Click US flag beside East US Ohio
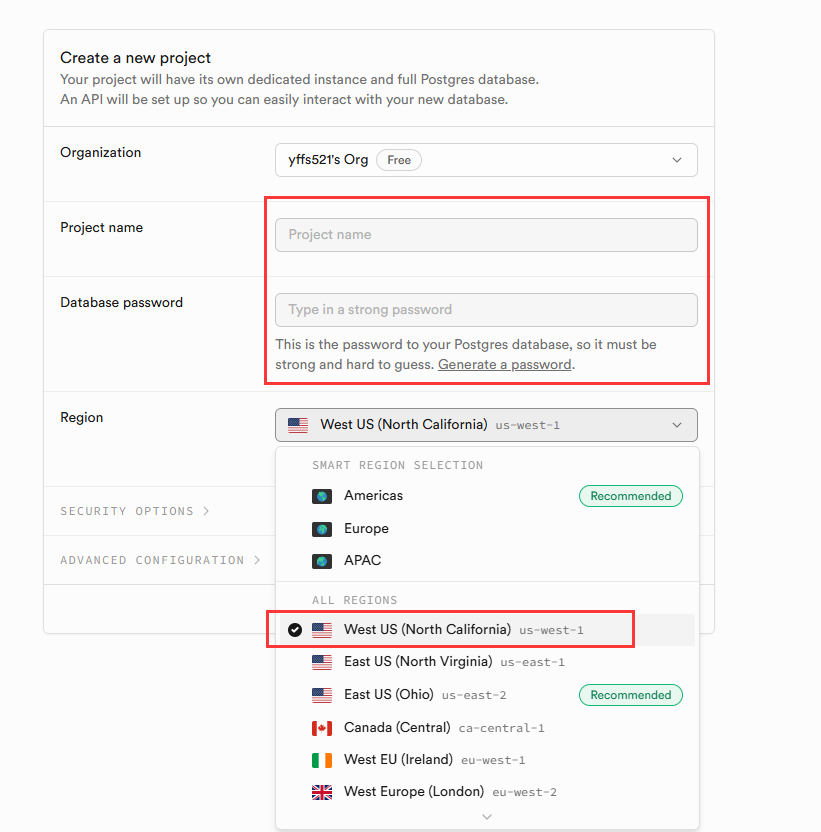 point(322,695)
